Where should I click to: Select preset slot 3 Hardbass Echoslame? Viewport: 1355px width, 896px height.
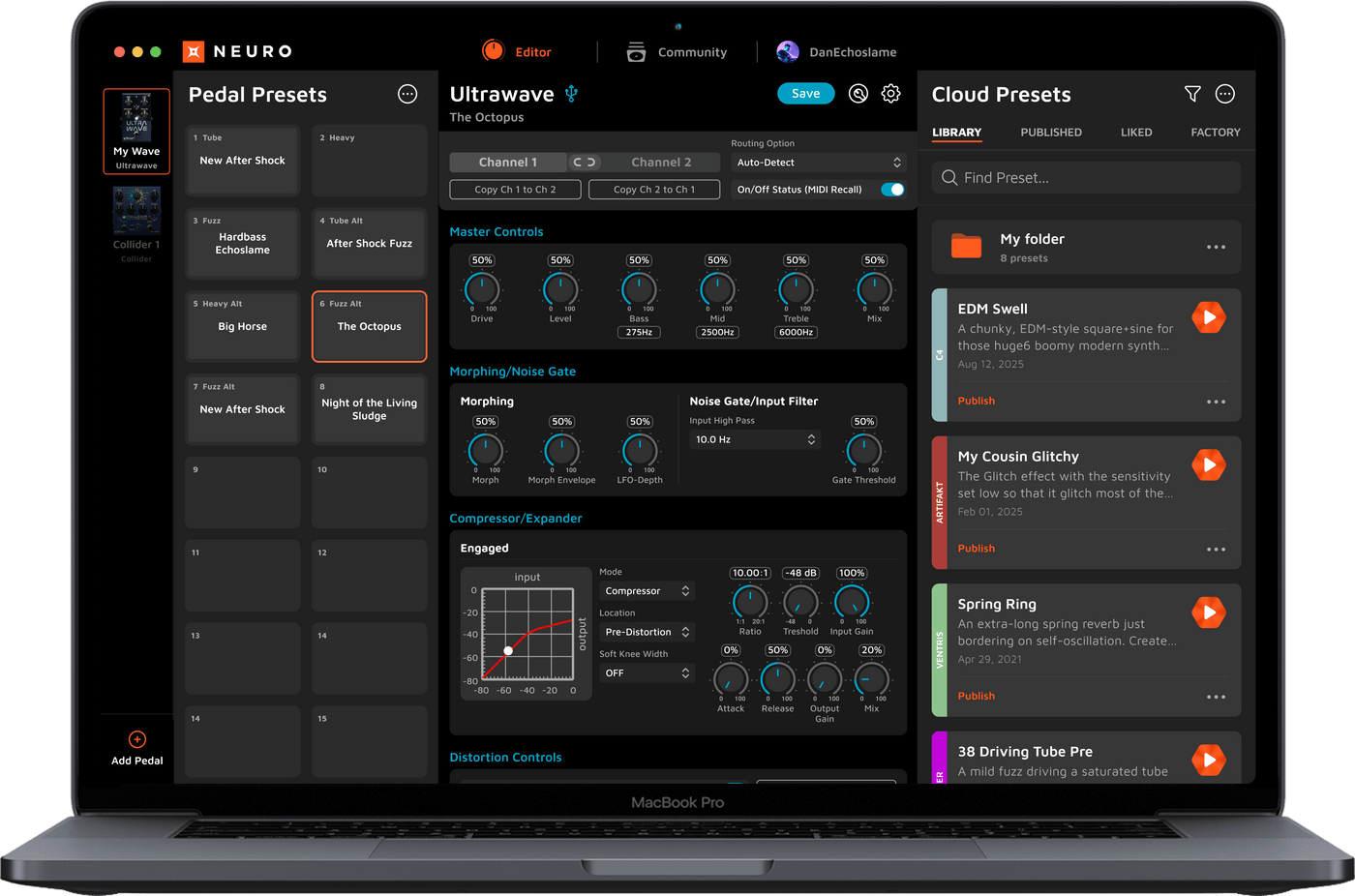[242, 244]
